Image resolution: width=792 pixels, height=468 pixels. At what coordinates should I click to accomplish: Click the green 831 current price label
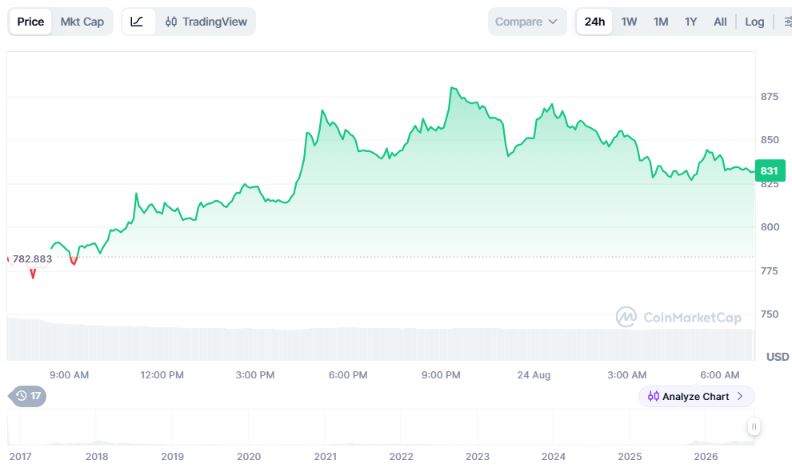(770, 171)
